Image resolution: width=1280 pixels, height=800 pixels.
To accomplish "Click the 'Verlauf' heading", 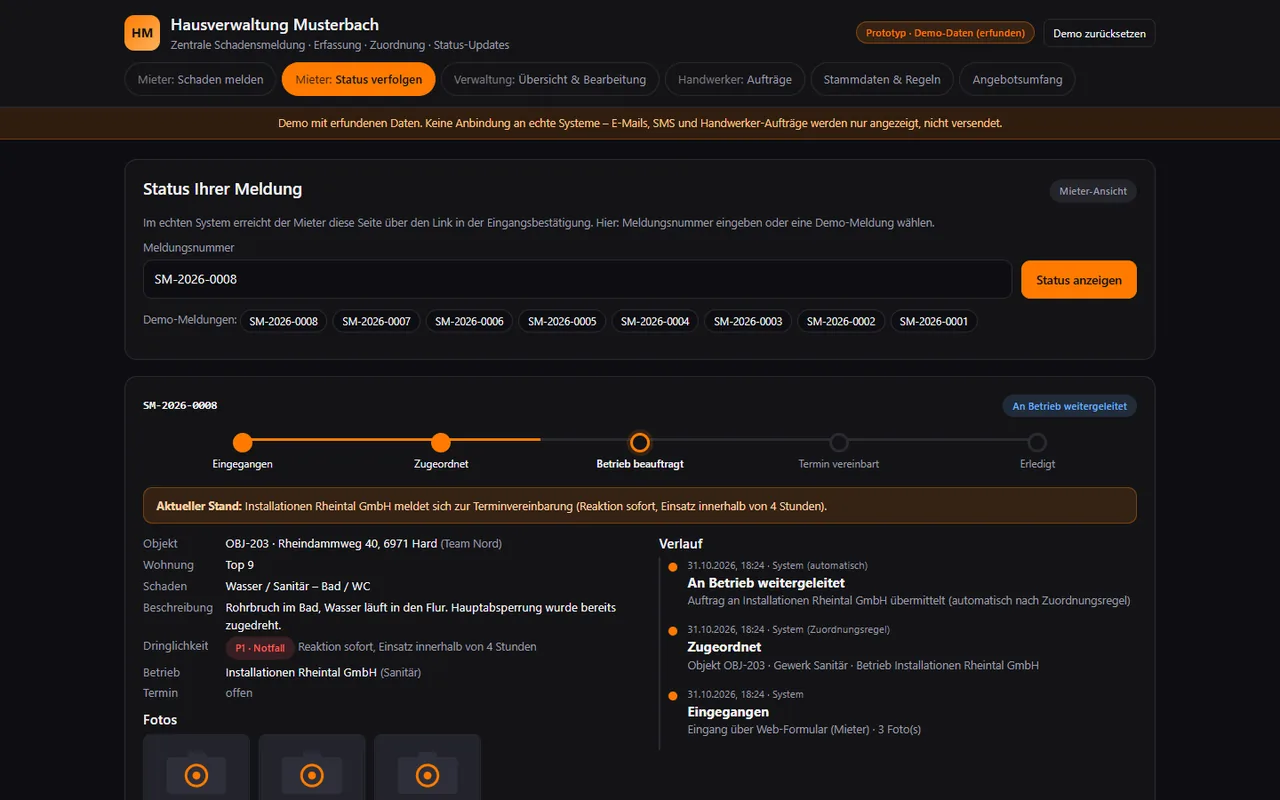I will 681,544.
